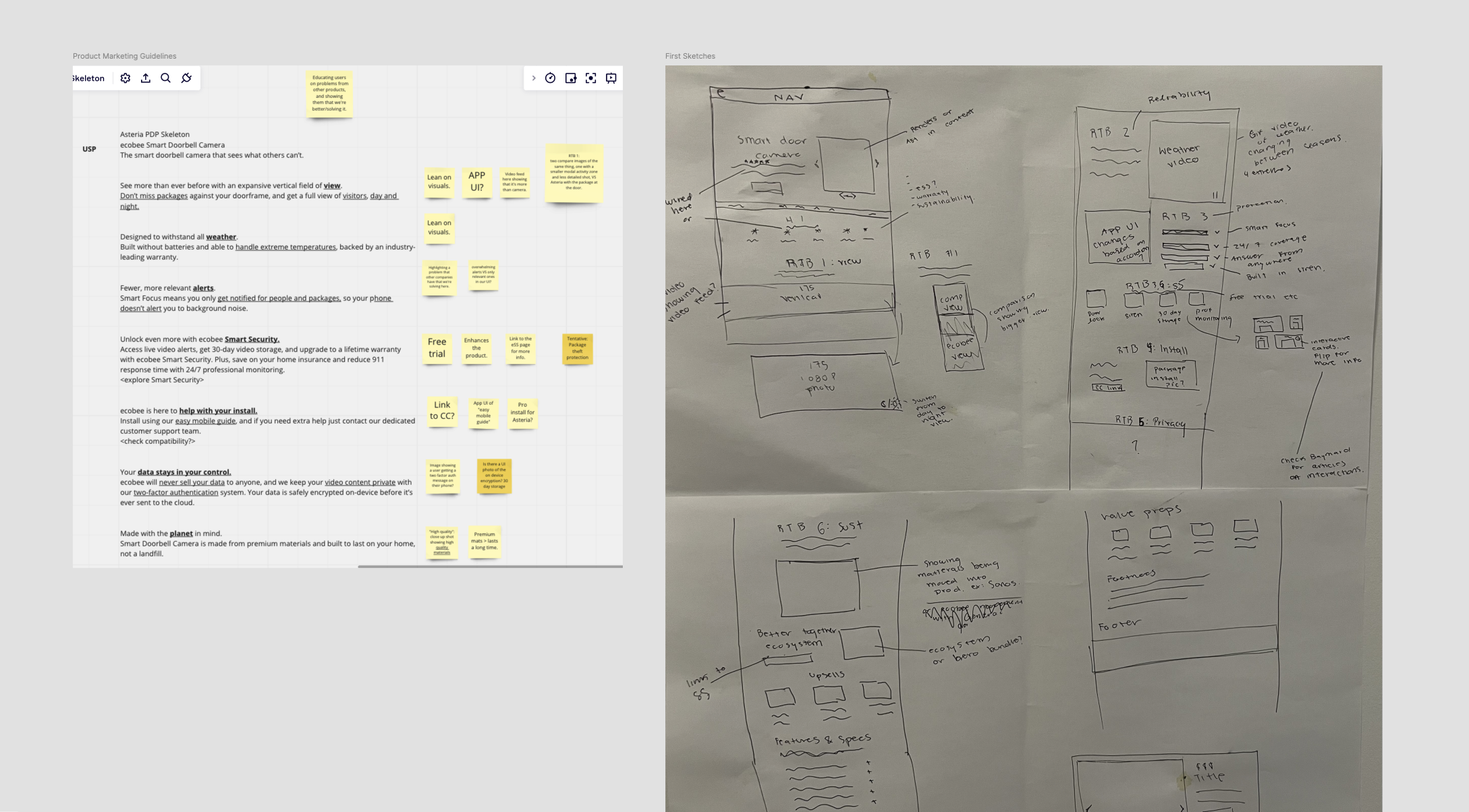This screenshot has width=1469, height=812.
Task: Open the plug-shaped apps icon
Action: (x=187, y=78)
